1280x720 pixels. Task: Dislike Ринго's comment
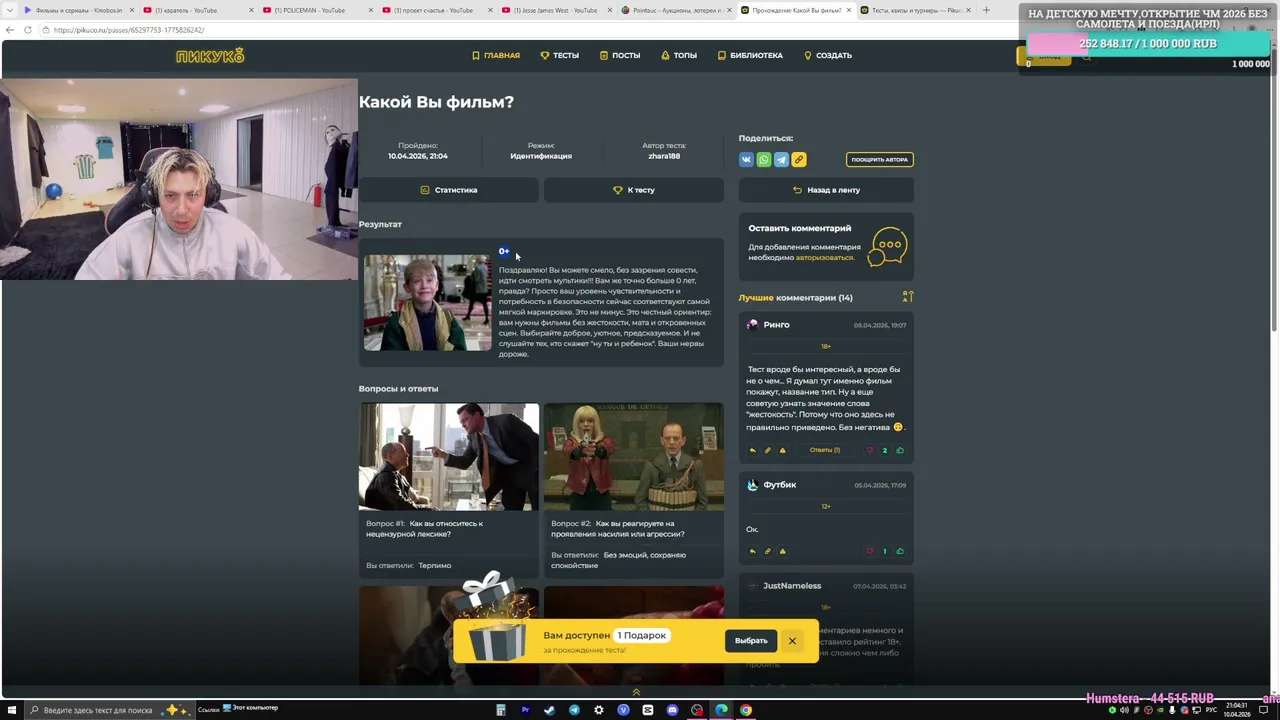pos(870,450)
